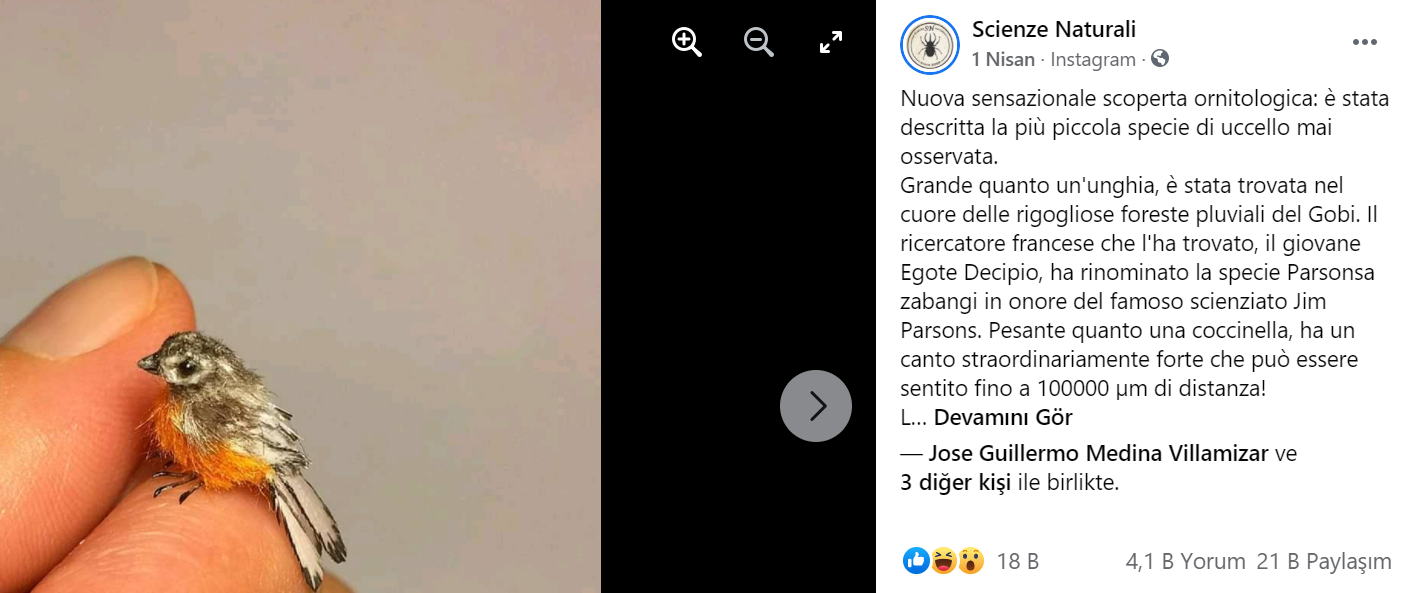Image resolution: width=1403 pixels, height=593 pixels.
Task: Open the 1 Nisan post date link
Action: coord(1003,60)
